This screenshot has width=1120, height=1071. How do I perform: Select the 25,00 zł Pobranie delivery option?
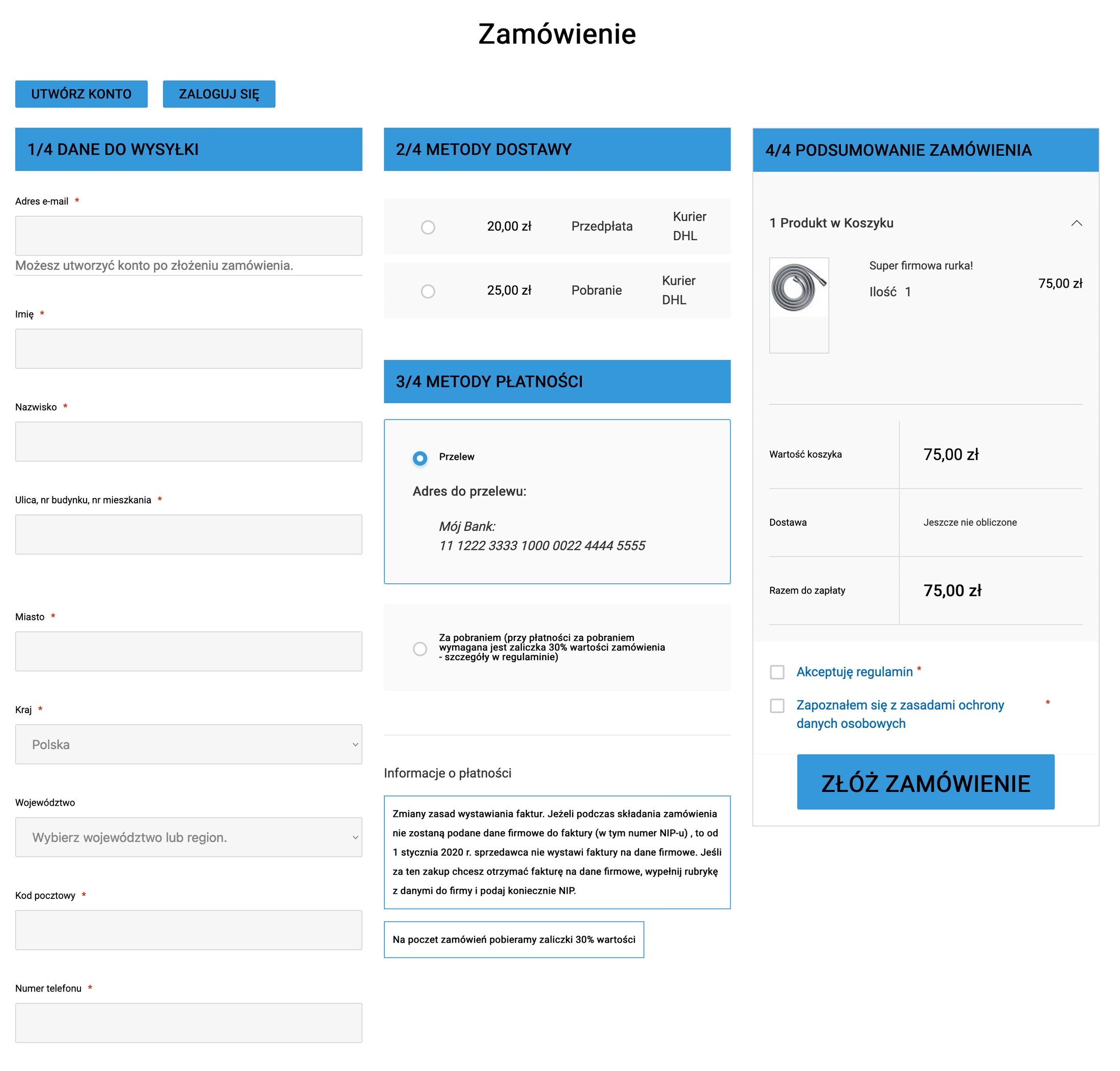point(428,291)
